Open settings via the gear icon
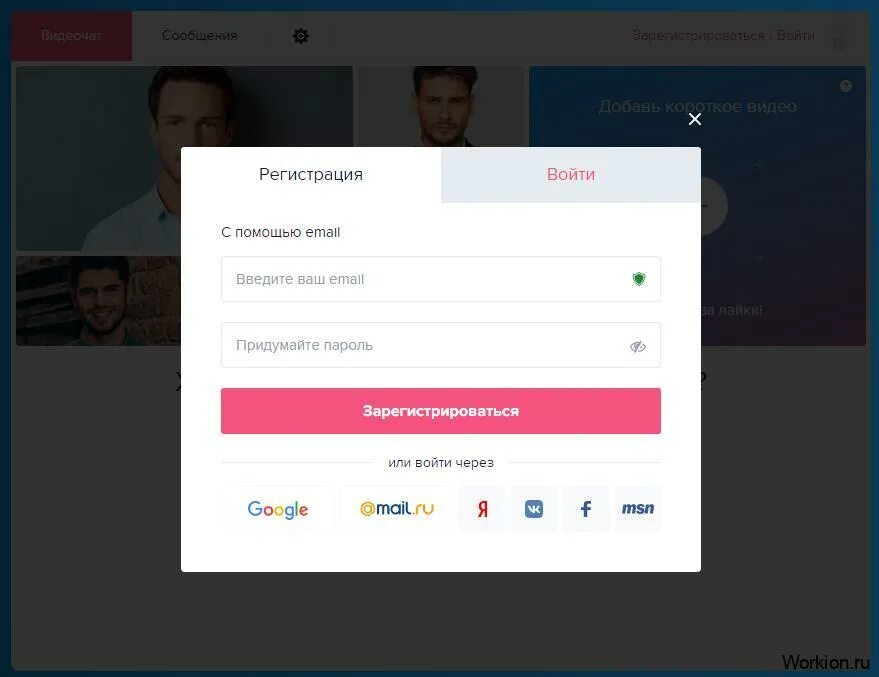 (301, 36)
